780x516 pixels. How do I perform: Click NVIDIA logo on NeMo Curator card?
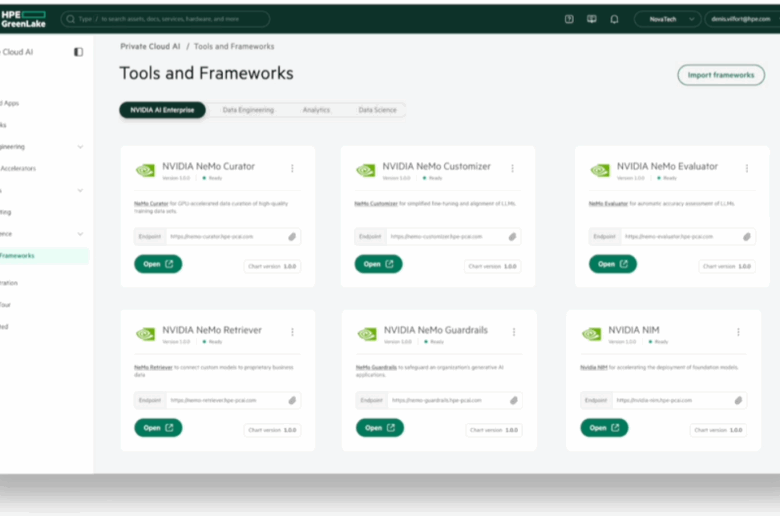(145, 171)
